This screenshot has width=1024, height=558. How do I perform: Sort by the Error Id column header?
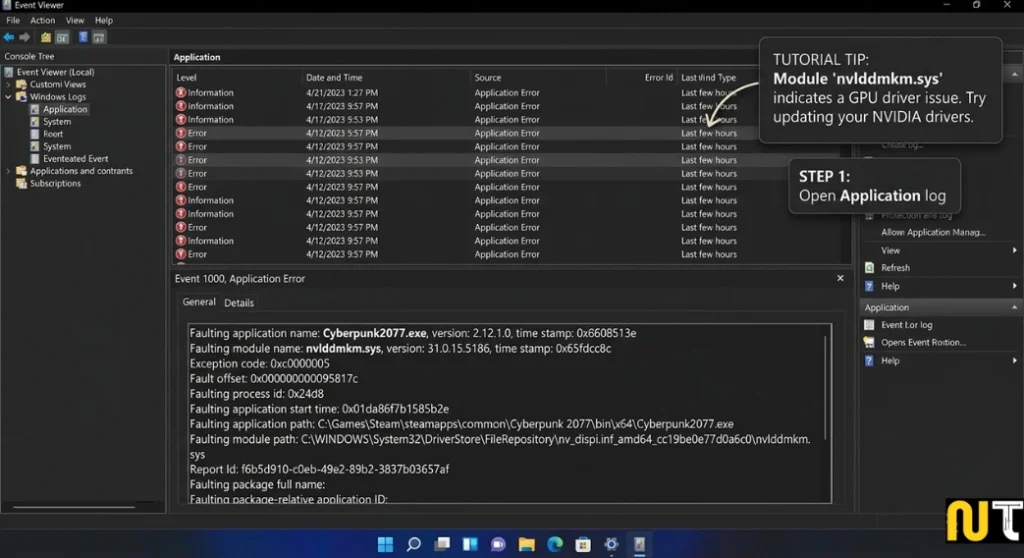click(658, 77)
